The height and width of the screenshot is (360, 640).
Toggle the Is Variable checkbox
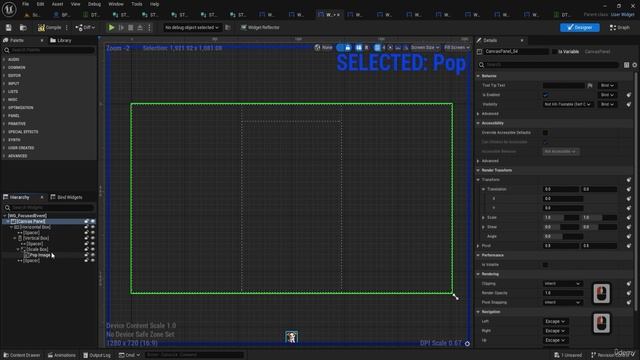(554, 52)
